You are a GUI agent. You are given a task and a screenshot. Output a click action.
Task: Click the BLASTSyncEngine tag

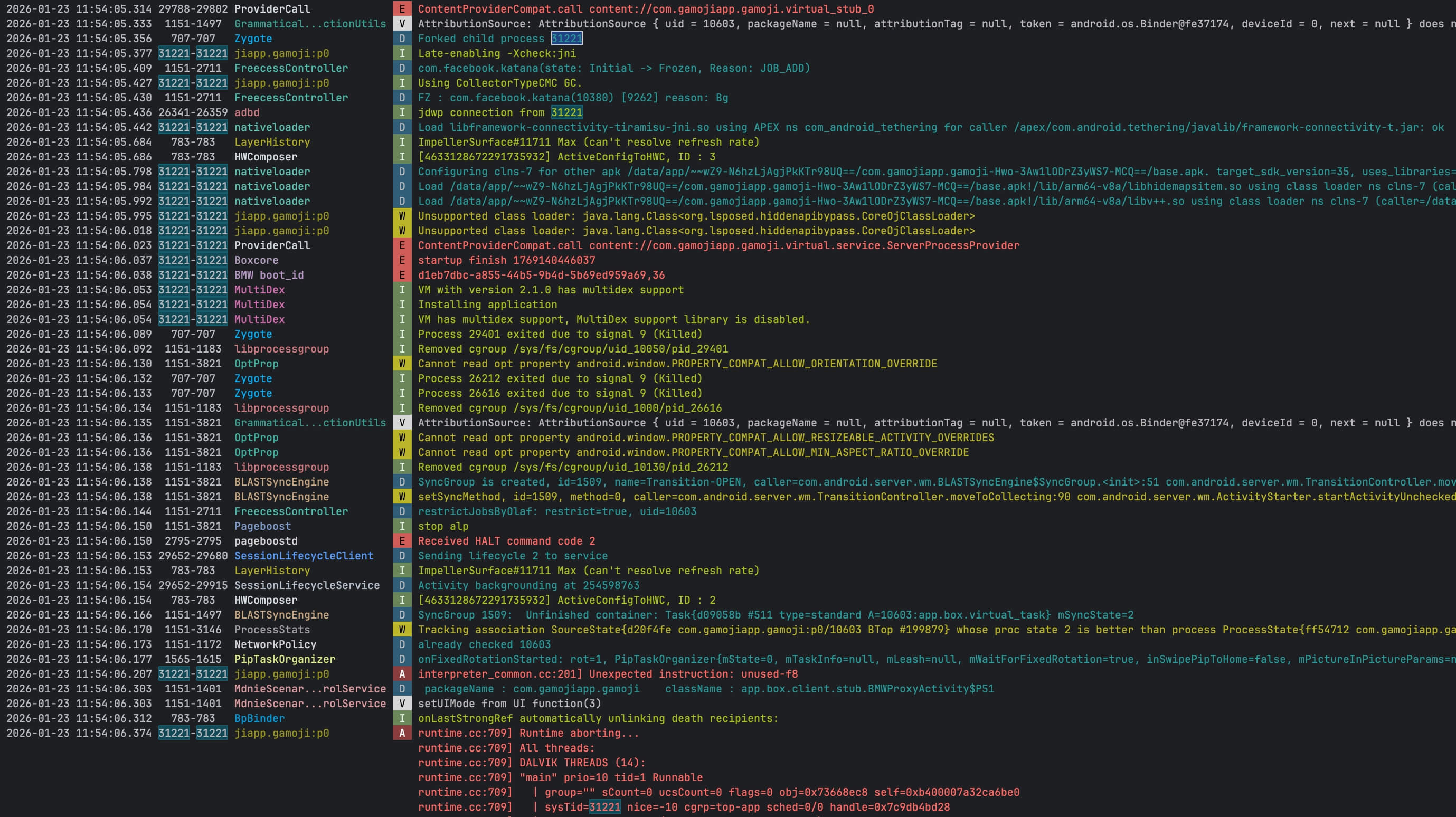[x=282, y=482]
